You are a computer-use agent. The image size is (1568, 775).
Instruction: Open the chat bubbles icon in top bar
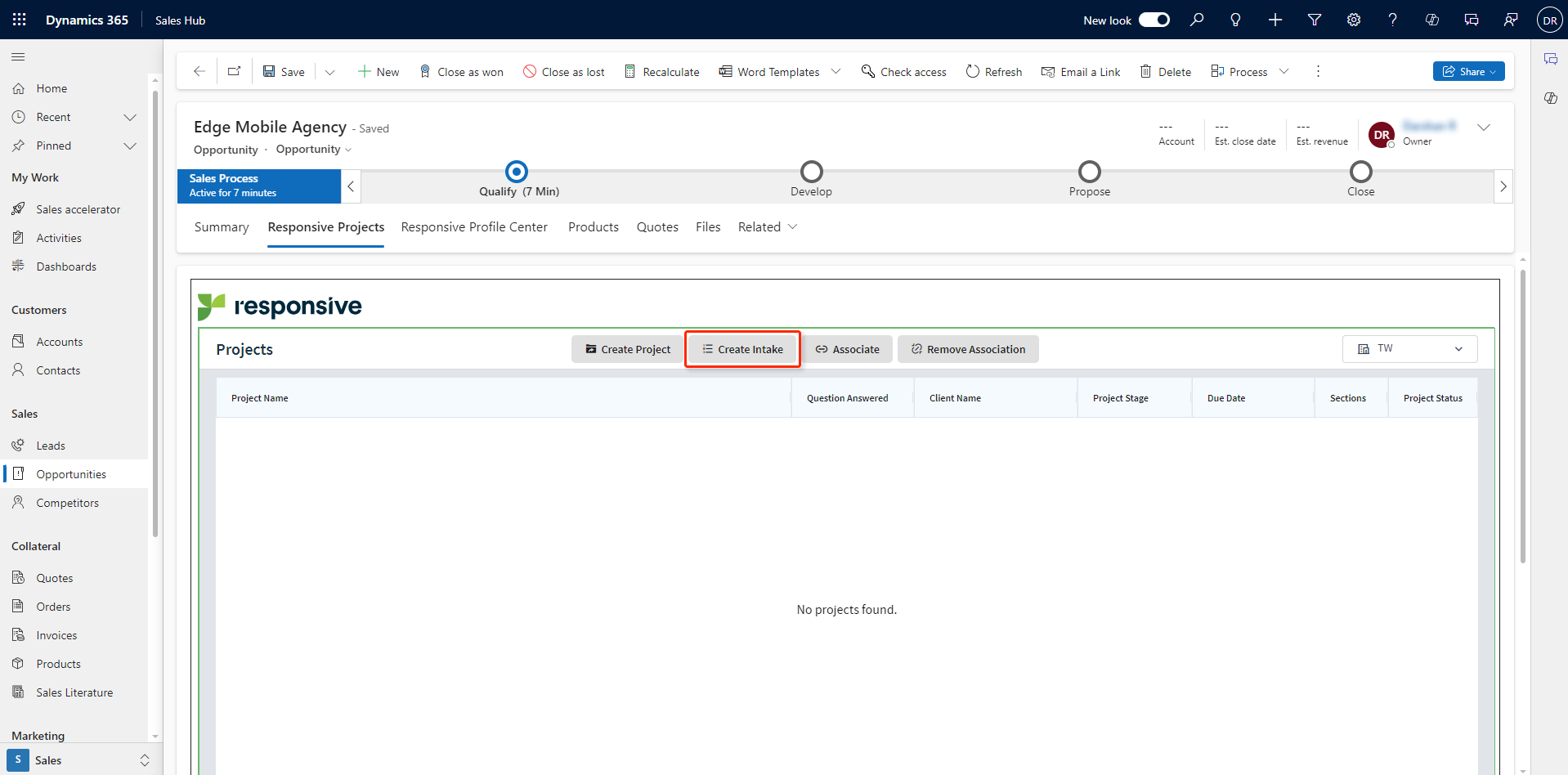pyautogui.click(x=1472, y=20)
